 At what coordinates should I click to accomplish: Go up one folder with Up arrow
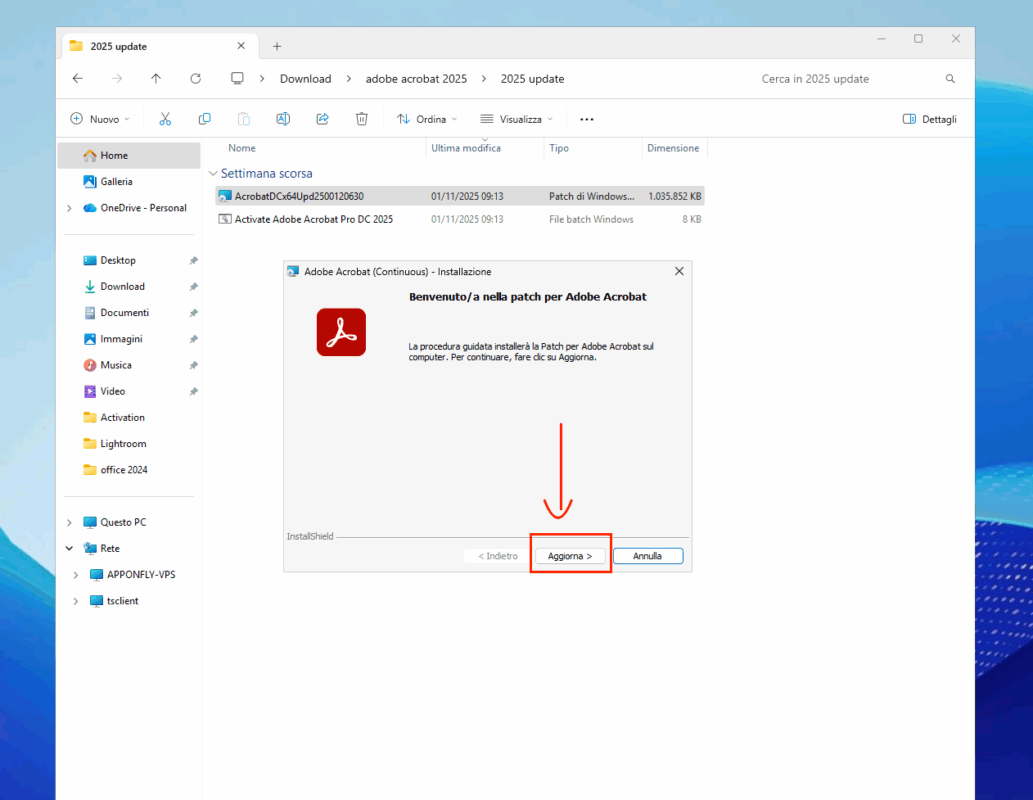coord(156,78)
